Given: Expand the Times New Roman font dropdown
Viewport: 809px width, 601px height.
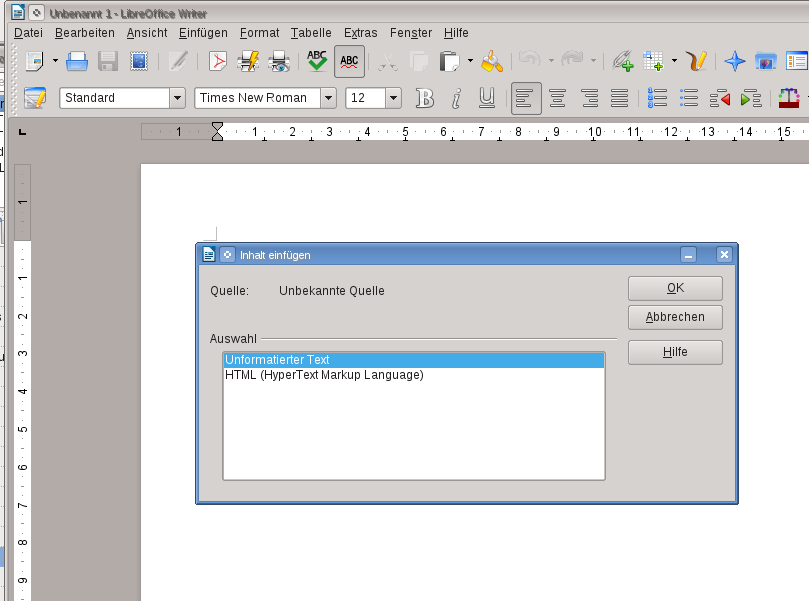Looking at the screenshot, I should click(328, 98).
